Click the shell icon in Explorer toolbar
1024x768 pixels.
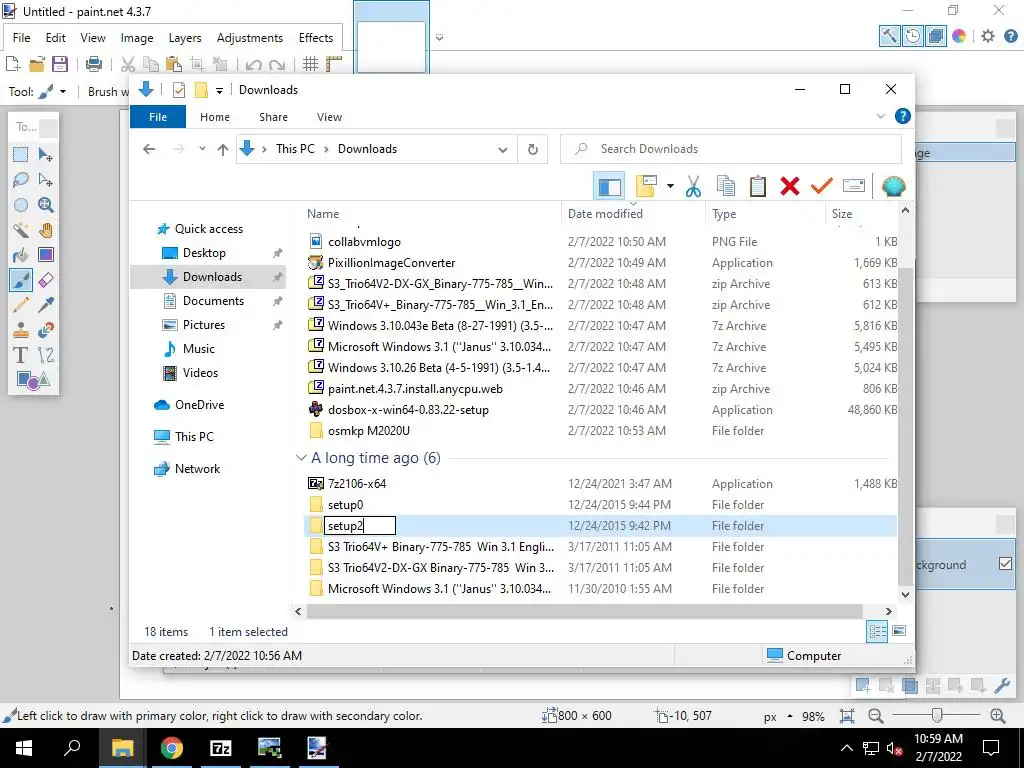coord(893,186)
